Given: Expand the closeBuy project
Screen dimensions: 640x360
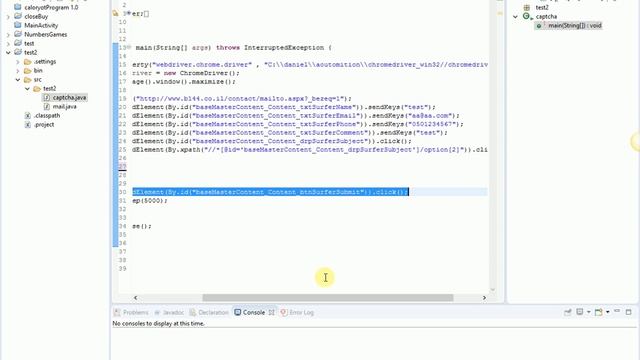Looking at the screenshot, I should [x=8, y=17].
